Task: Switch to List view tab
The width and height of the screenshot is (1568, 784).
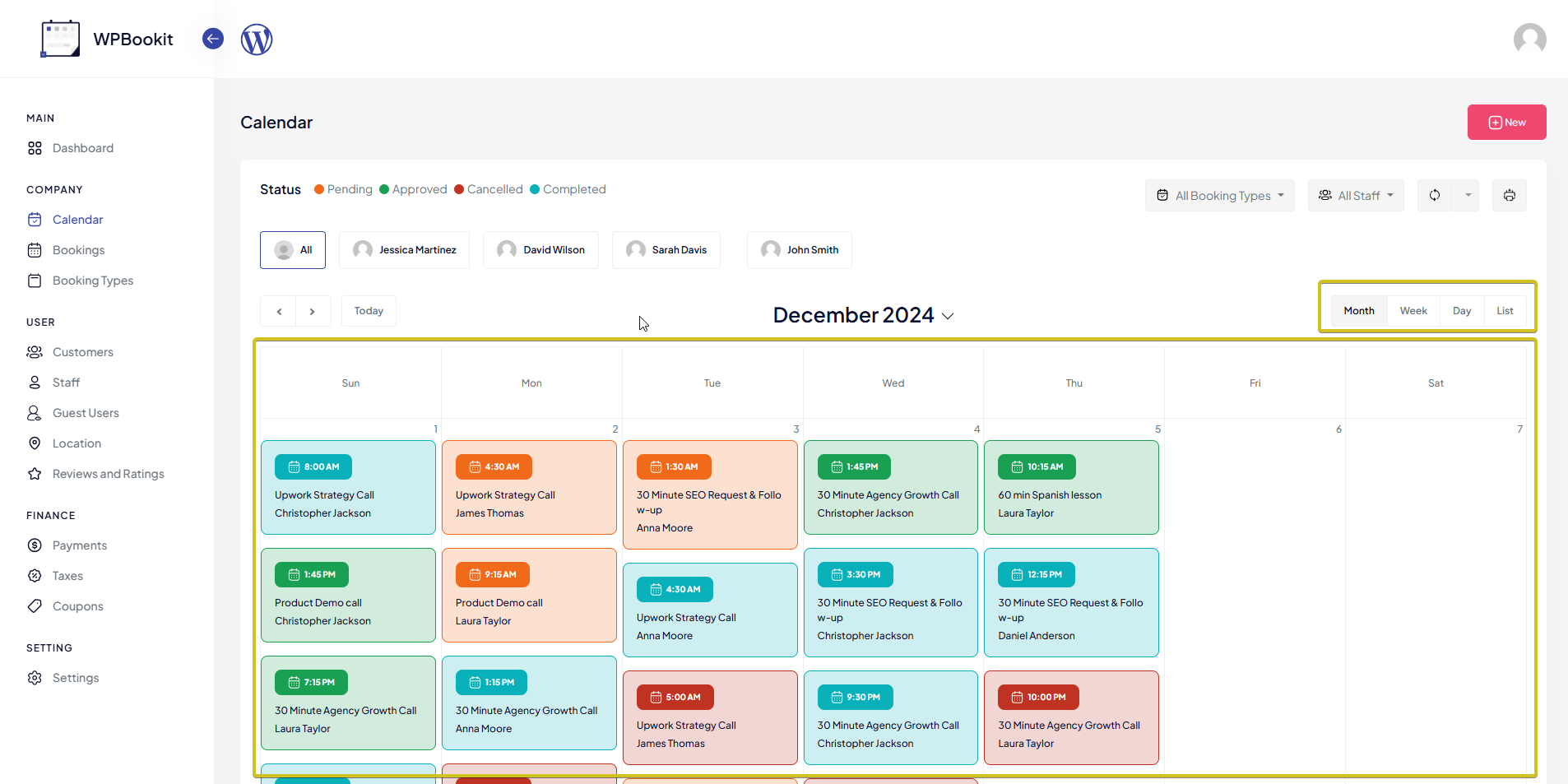Action: coord(1505,311)
